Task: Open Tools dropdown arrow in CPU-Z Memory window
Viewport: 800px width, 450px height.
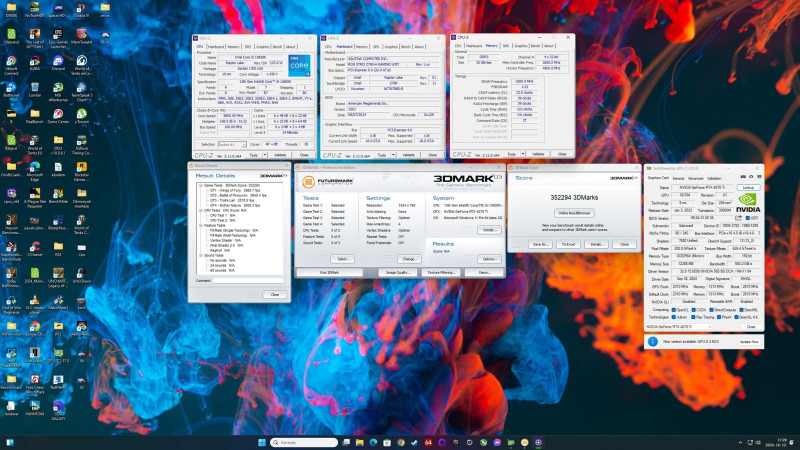Action: (x=523, y=154)
